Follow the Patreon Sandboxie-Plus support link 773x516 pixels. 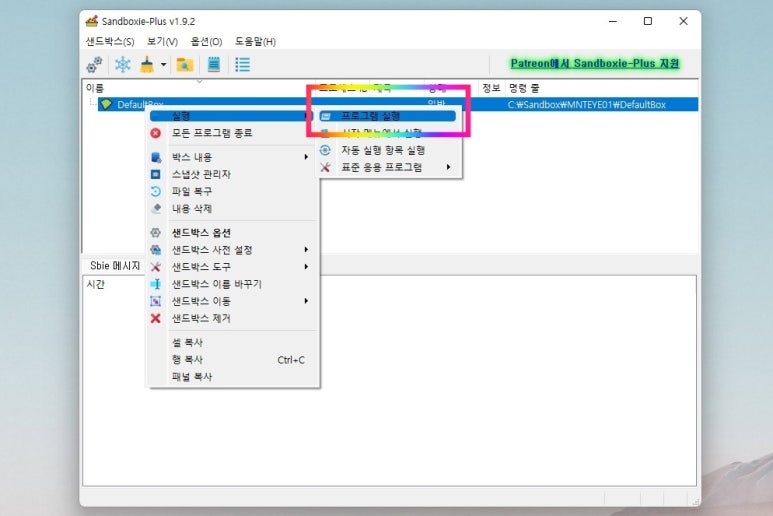[x=595, y=64]
